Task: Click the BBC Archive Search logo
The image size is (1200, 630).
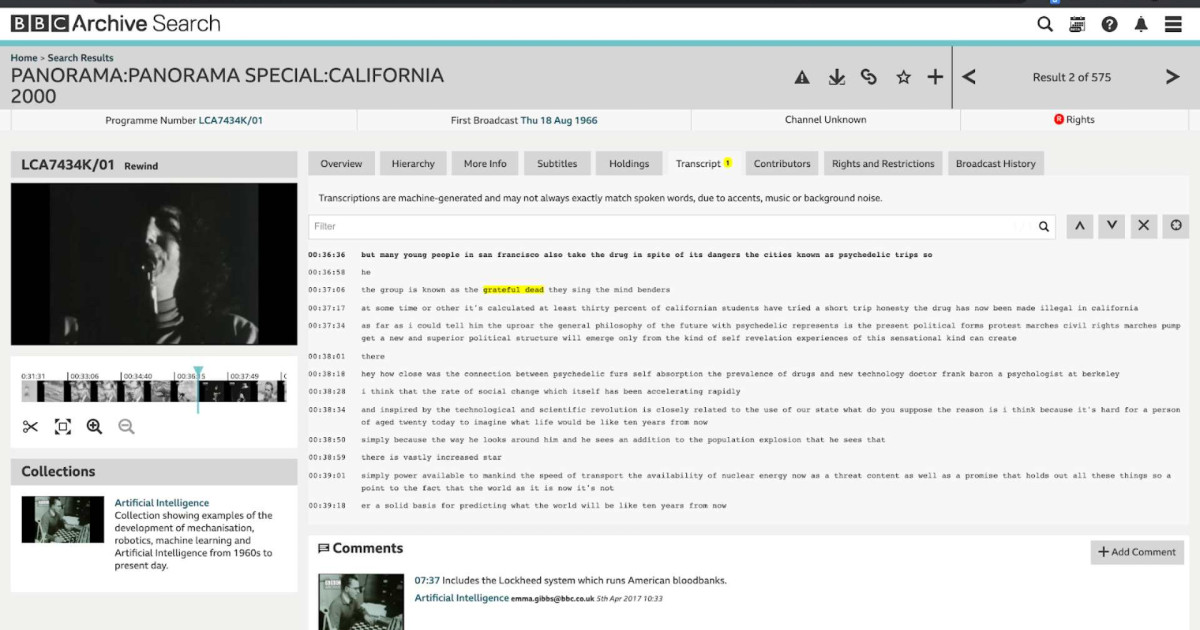Action: point(116,23)
